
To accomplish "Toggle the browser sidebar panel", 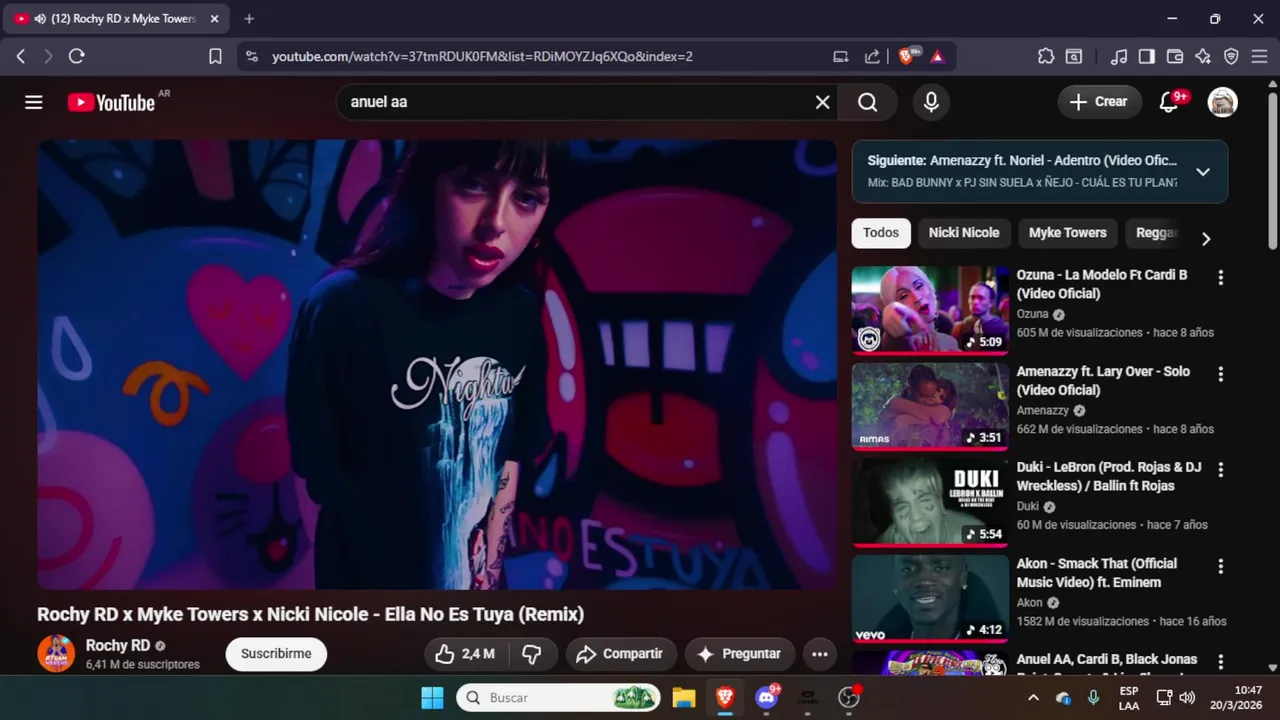I will click(1147, 57).
